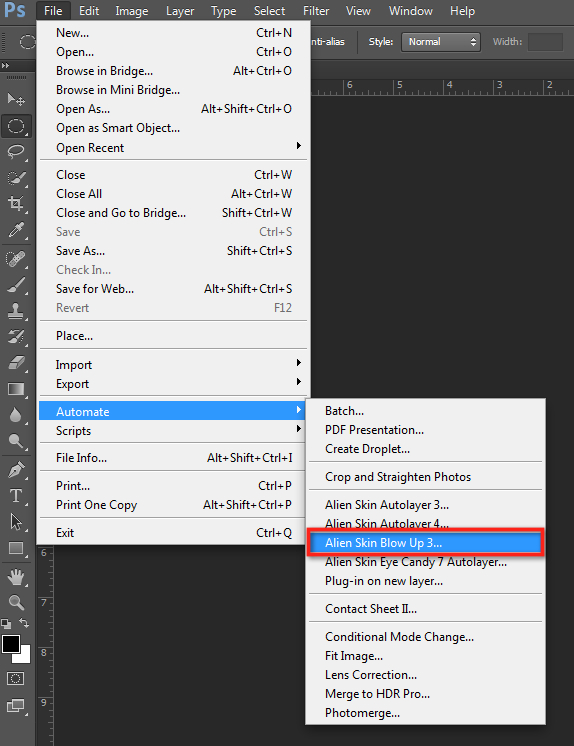
Task: Select the Pen tool
Action: (x=16, y=470)
